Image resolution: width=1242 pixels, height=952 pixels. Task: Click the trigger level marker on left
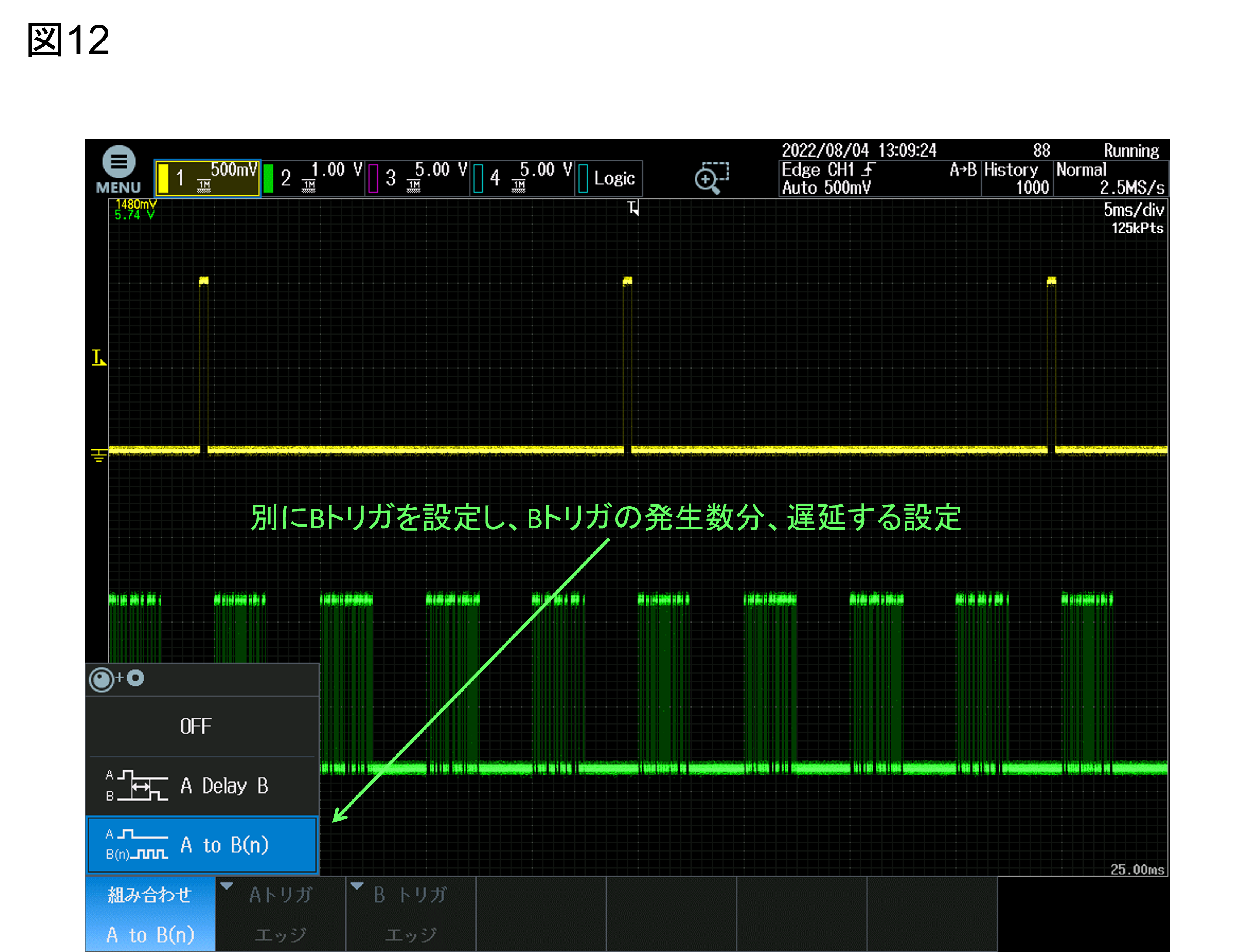click(x=99, y=357)
